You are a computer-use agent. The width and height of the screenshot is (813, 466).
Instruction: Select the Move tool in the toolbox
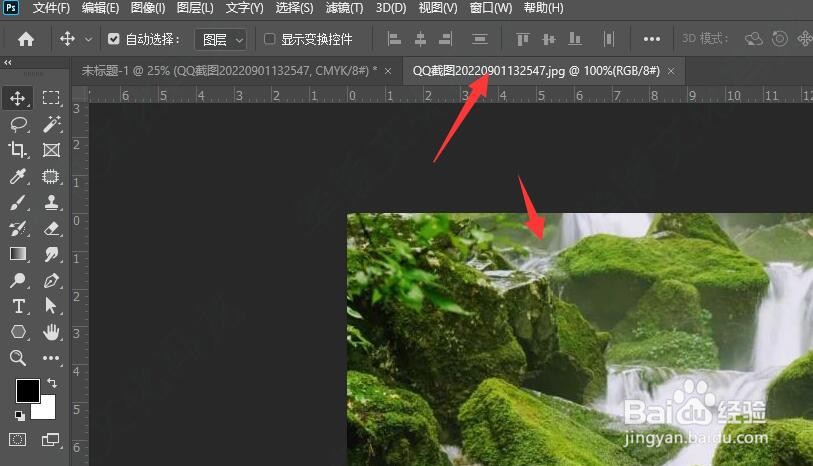click(x=18, y=98)
